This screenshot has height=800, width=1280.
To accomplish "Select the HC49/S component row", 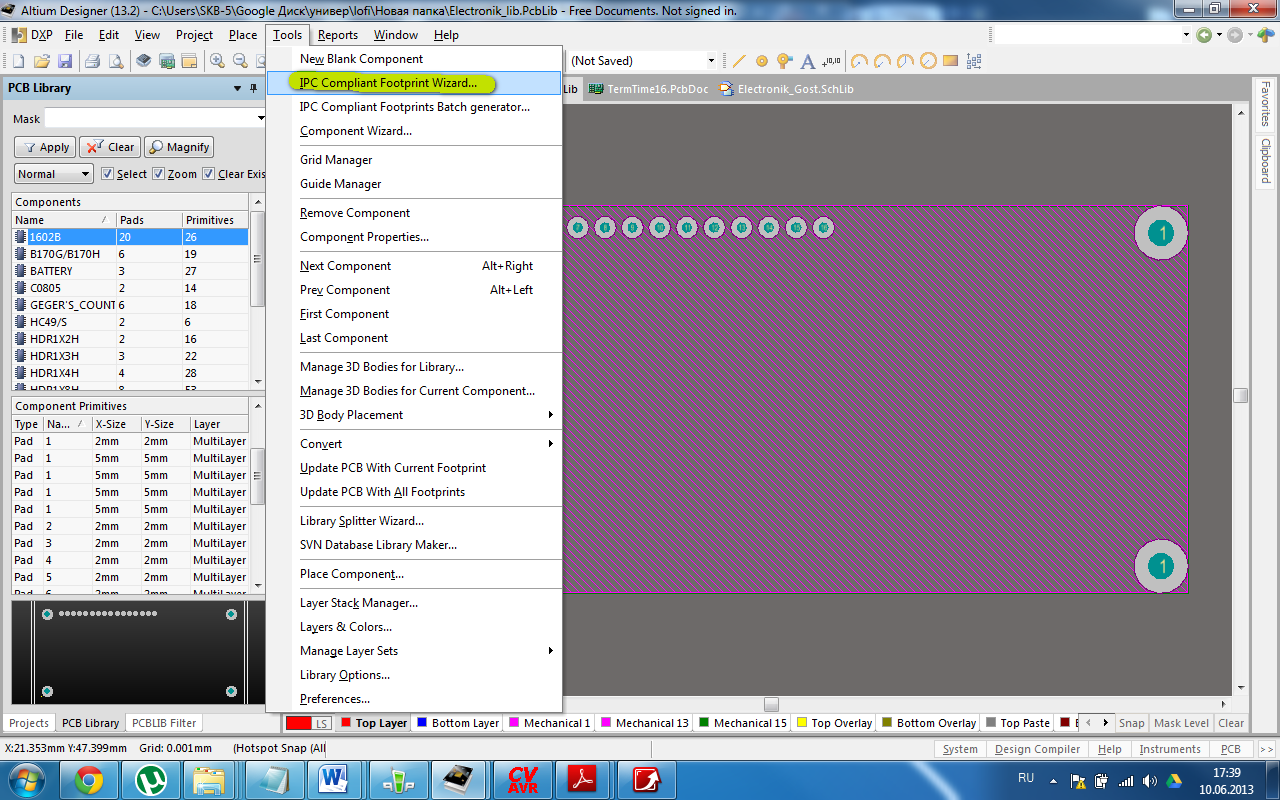I will pos(130,322).
